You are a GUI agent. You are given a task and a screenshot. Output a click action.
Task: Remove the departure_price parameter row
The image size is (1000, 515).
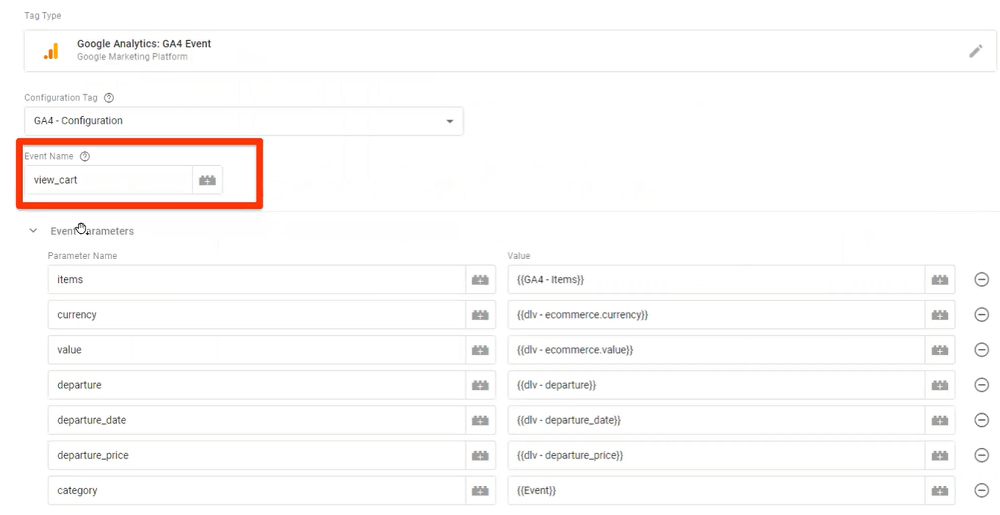[982, 455]
